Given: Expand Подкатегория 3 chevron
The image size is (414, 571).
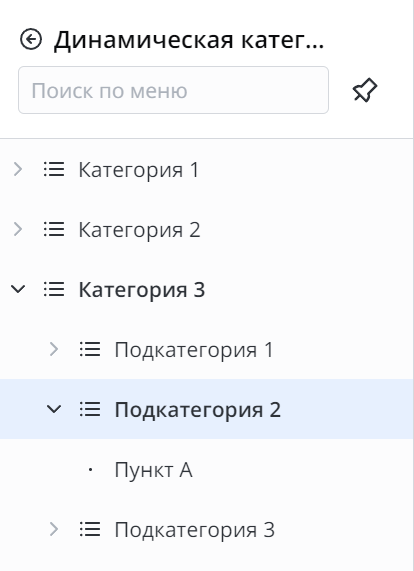Looking at the screenshot, I should click(x=54, y=529).
